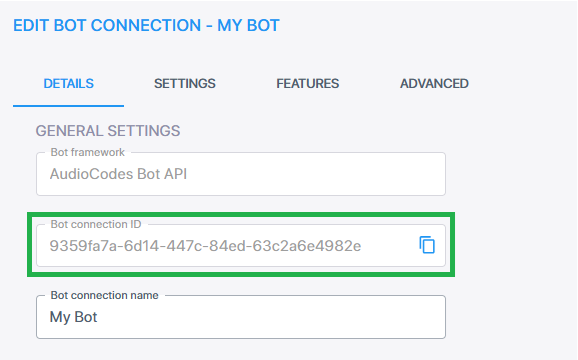Go to the FEATURES tab
The image size is (578, 360).
point(308,84)
